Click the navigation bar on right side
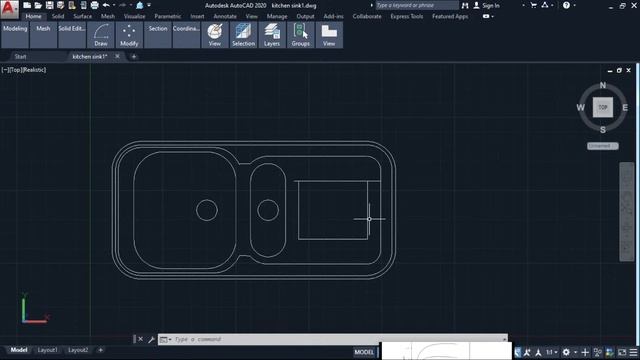This screenshot has height=360, width=640. click(627, 211)
